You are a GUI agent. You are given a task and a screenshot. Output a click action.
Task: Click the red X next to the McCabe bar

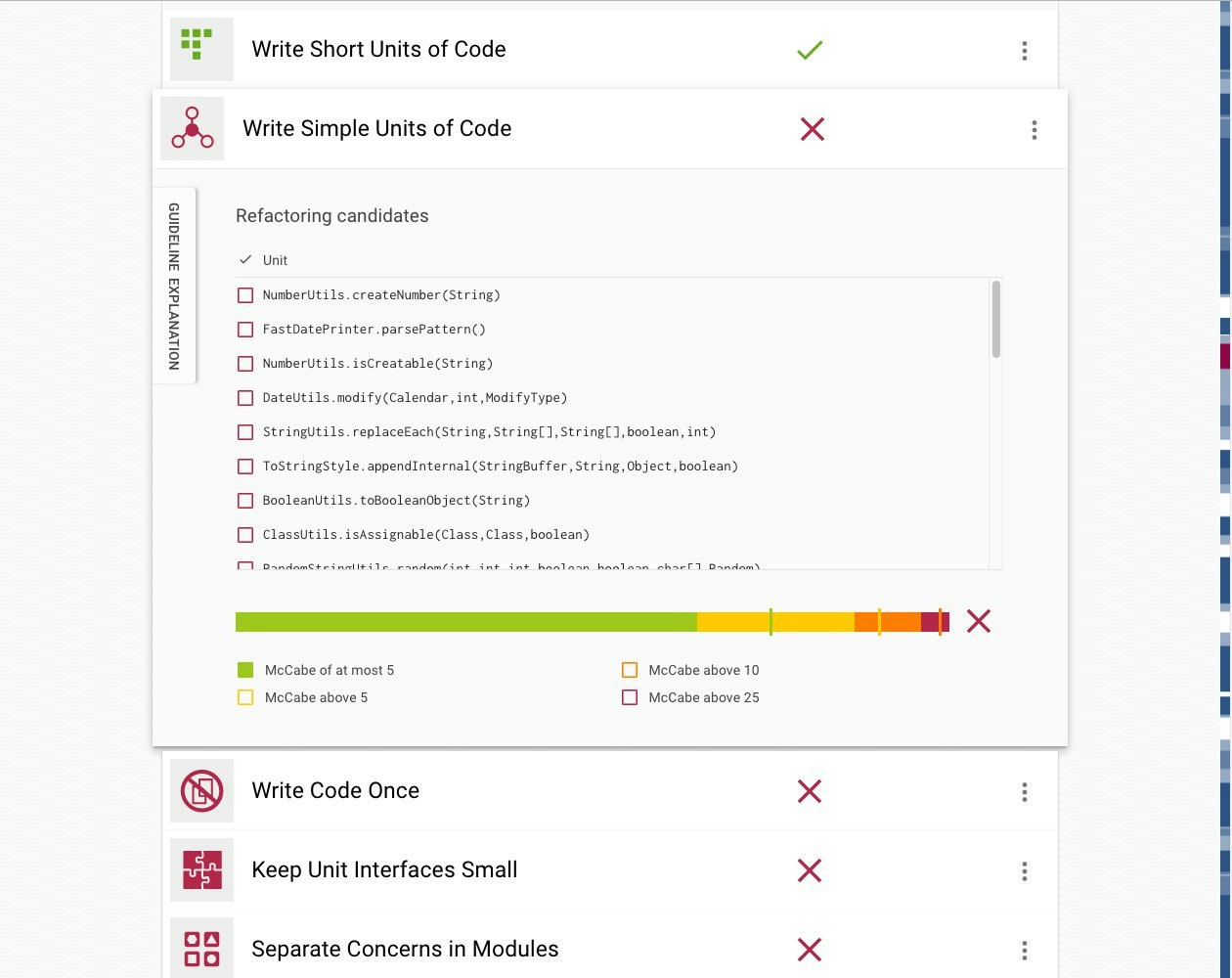click(978, 621)
